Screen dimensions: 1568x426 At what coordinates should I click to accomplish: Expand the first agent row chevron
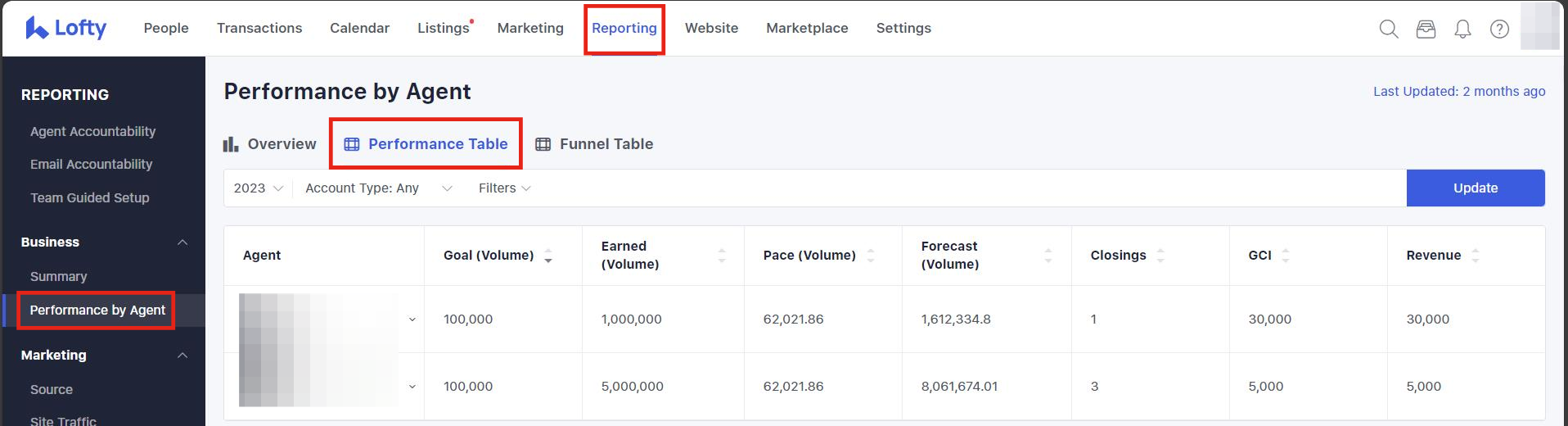[x=412, y=319]
